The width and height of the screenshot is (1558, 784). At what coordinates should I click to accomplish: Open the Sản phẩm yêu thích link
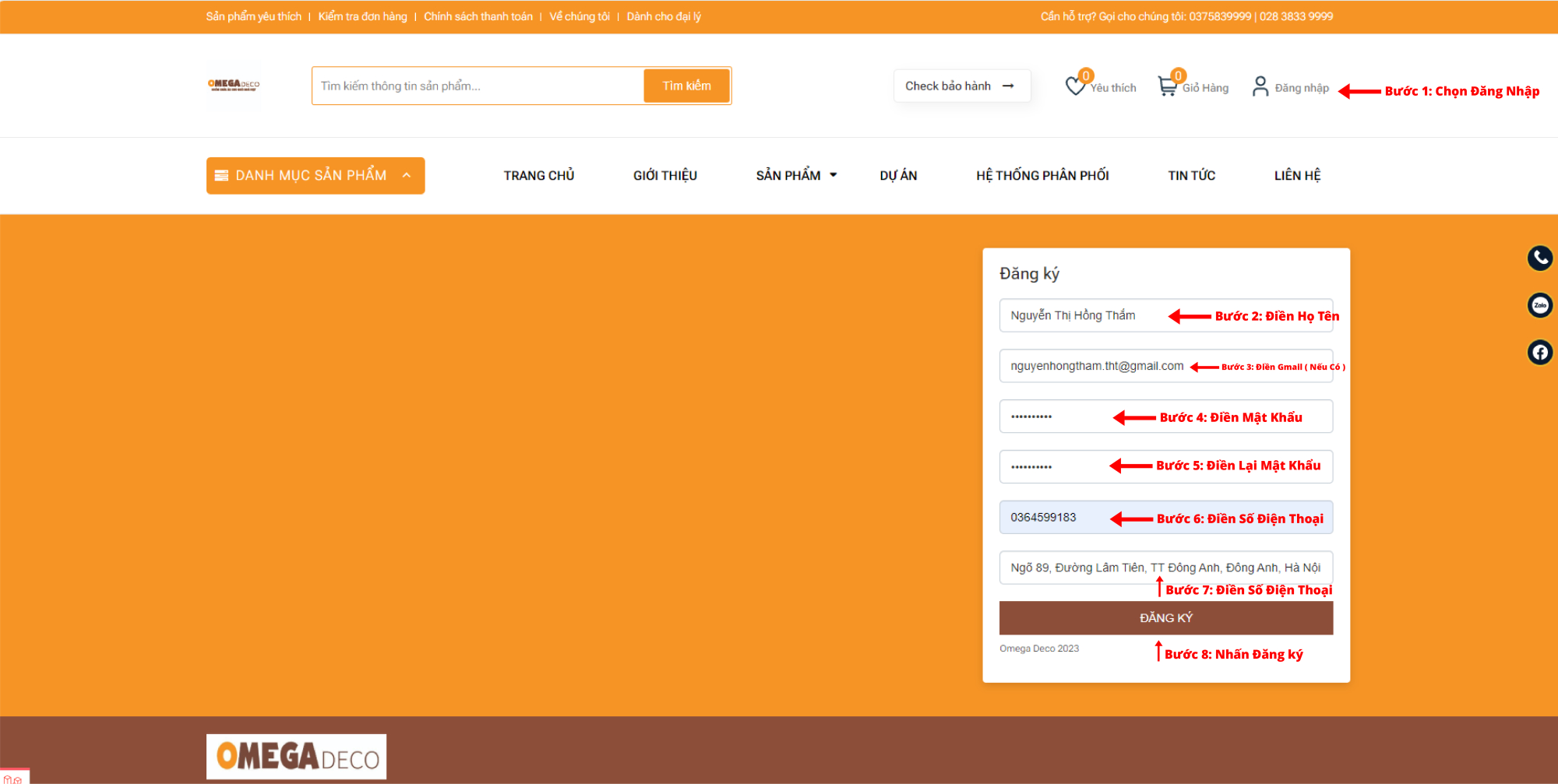(254, 16)
